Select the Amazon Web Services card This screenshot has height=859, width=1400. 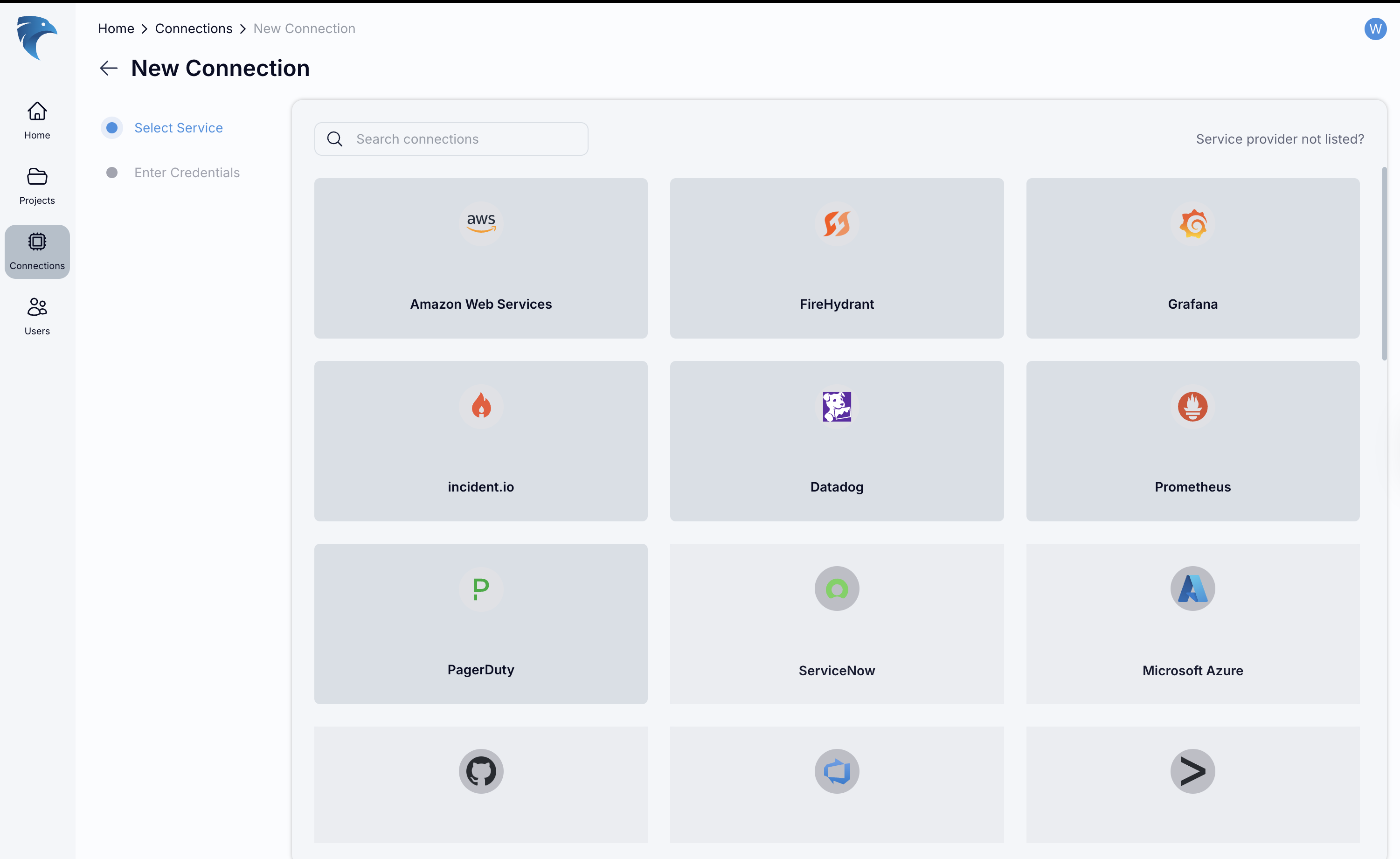point(481,258)
